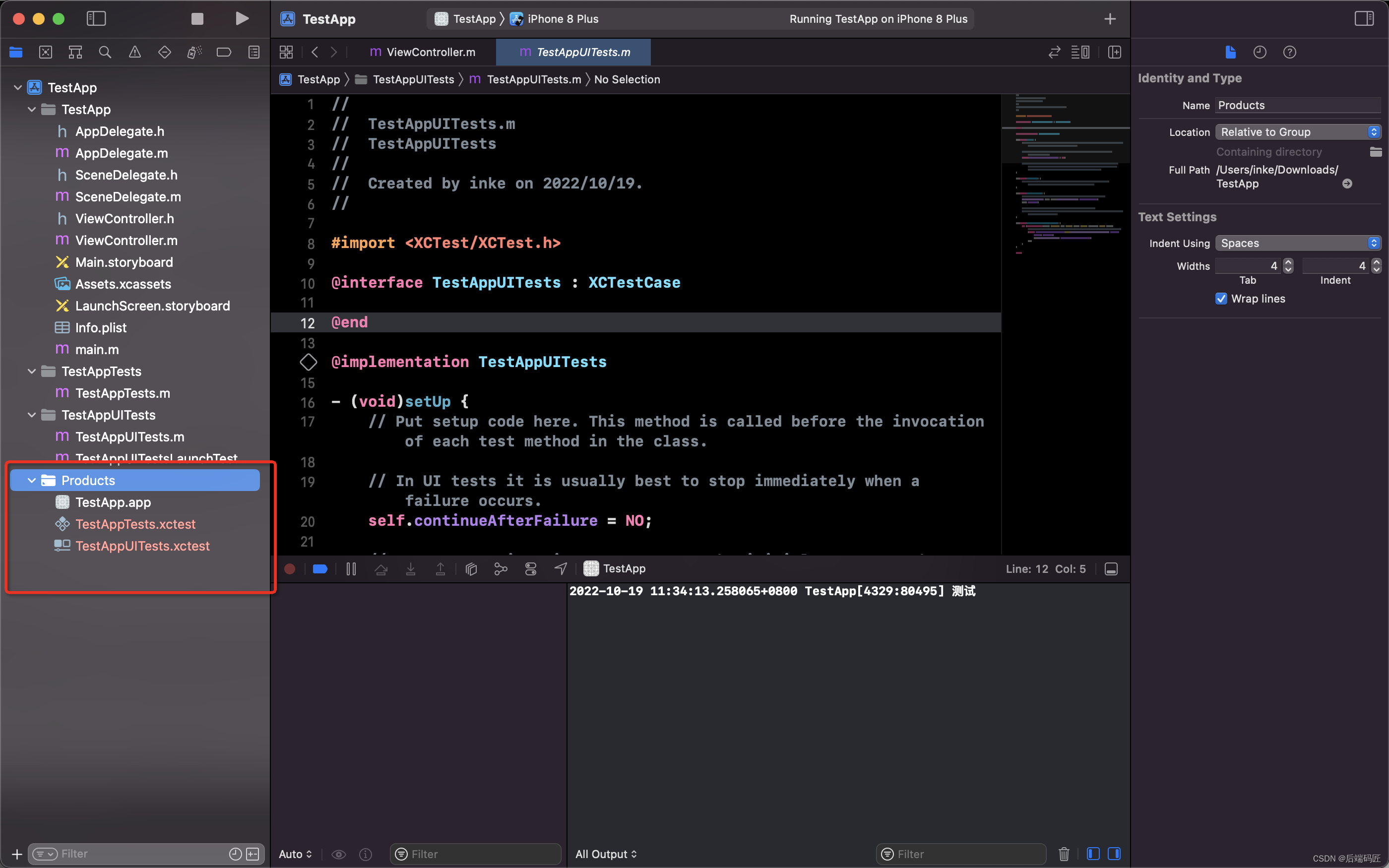Toggle the Wrap lines checkbox
This screenshot has height=868, width=1389.
[1221, 299]
